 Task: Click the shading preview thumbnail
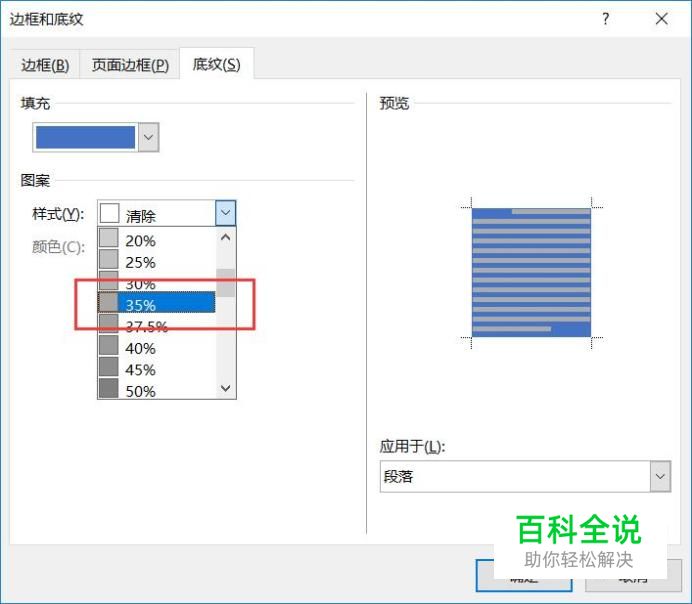coord(531,272)
